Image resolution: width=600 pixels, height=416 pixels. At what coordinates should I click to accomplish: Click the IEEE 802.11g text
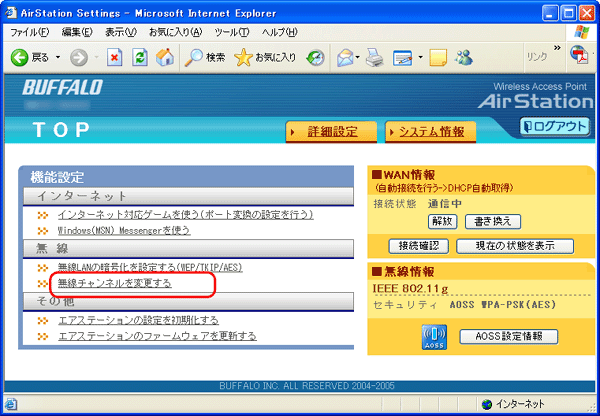pos(410,288)
